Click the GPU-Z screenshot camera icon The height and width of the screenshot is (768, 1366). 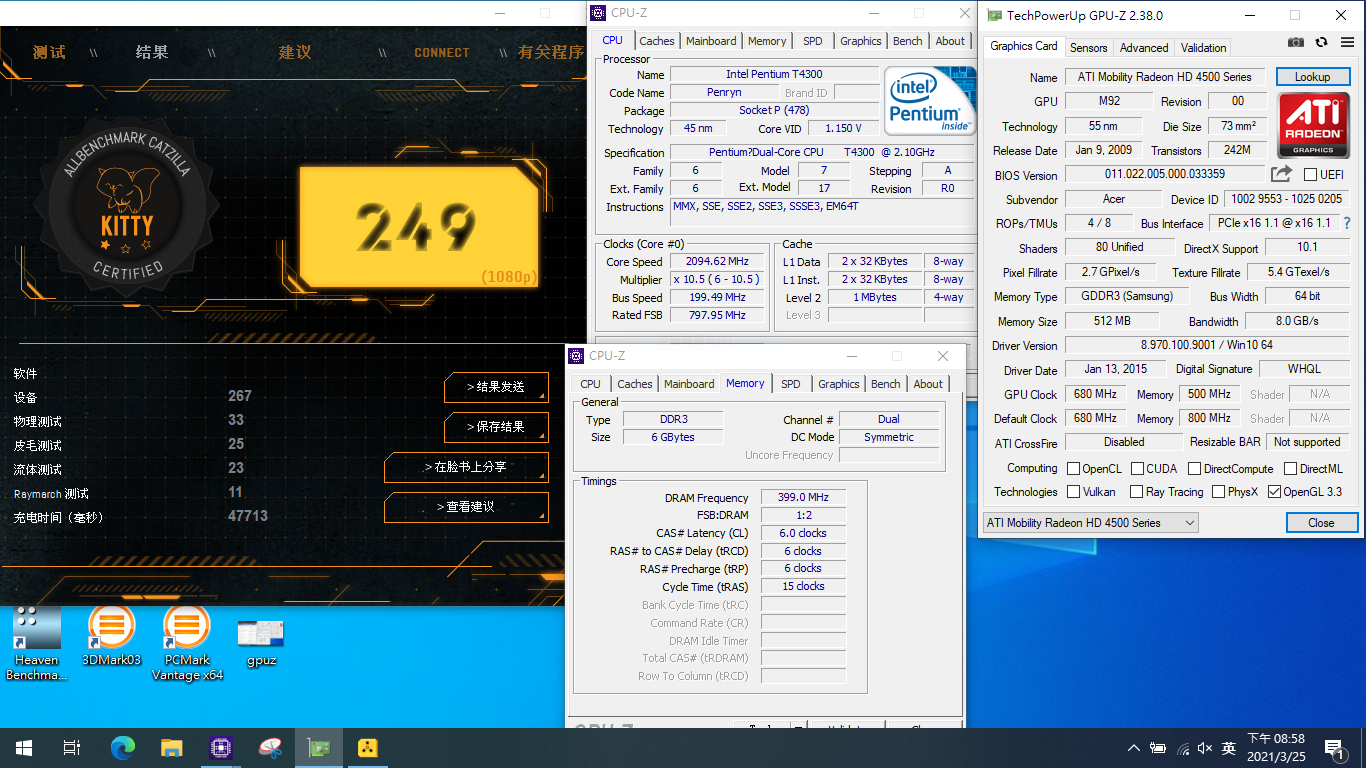[1296, 42]
